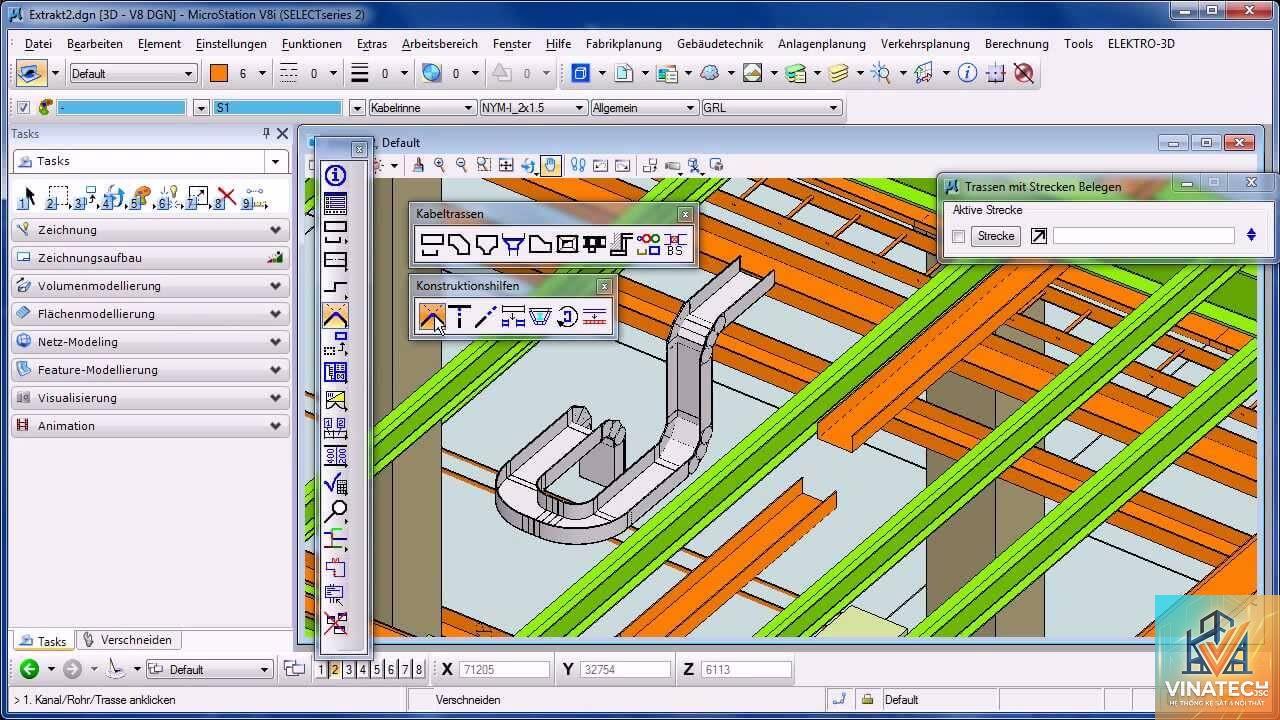Toggle the checkbox in the ELEKTRO toolbar row
Screen dimensions: 1280x720
coord(24,108)
